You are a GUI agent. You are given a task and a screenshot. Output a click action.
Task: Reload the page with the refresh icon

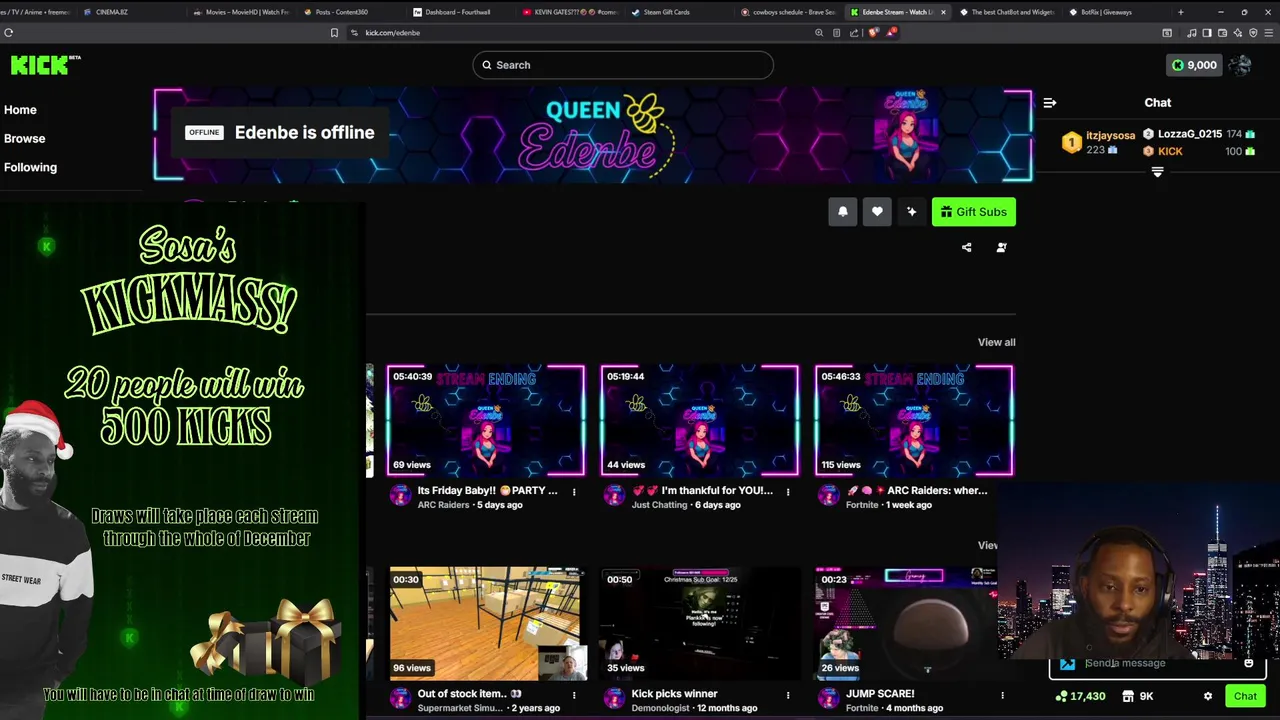point(8,32)
